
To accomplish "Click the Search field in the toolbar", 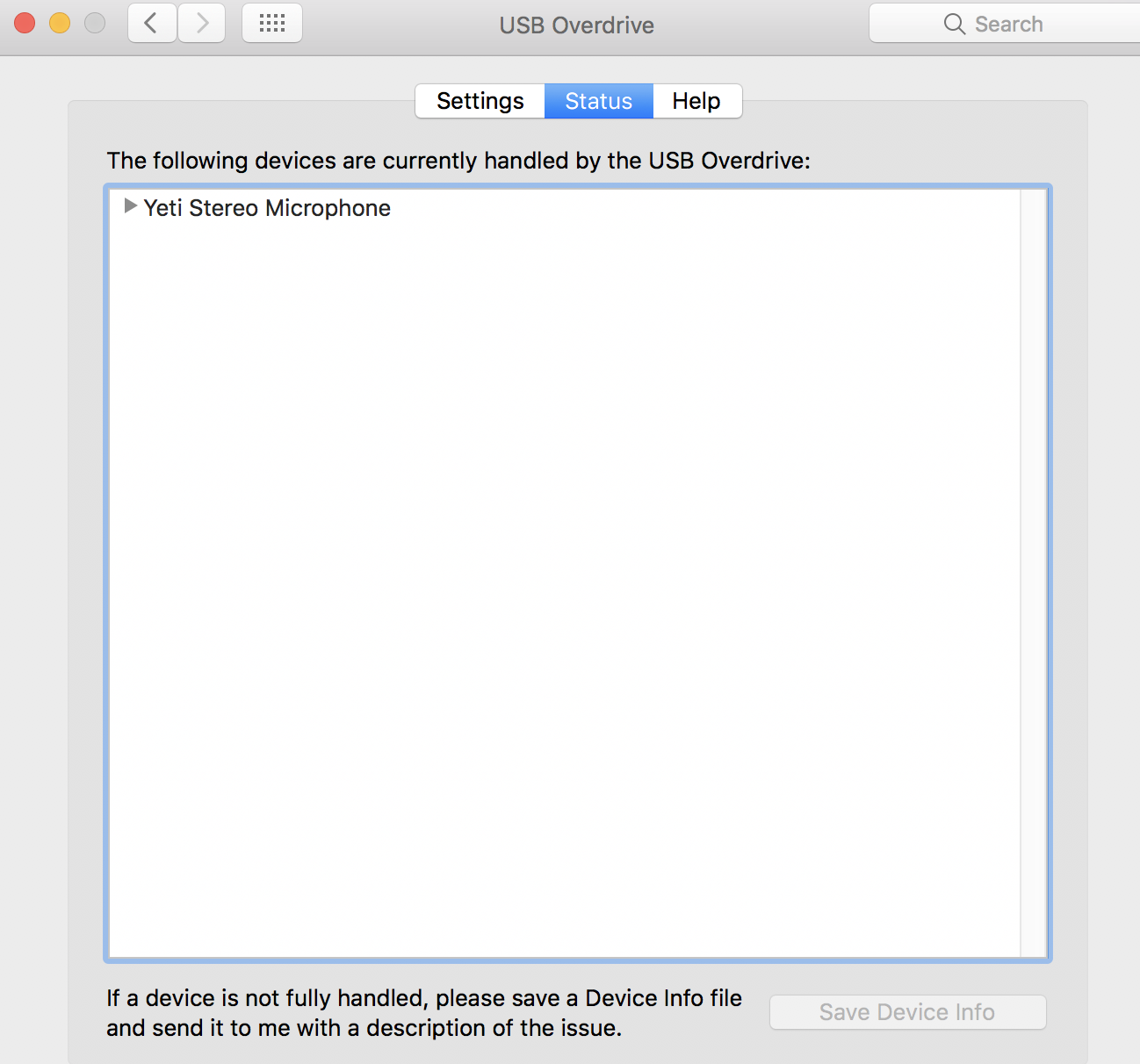I will [1004, 24].
